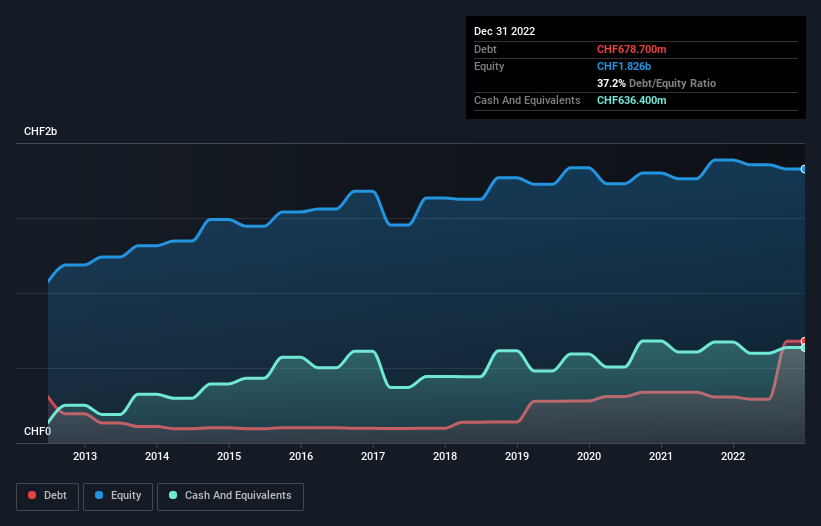Image resolution: width=821 pixels, height=526 pixels.
Task: Jump to 2019 on the time axis
Action: 517,457
